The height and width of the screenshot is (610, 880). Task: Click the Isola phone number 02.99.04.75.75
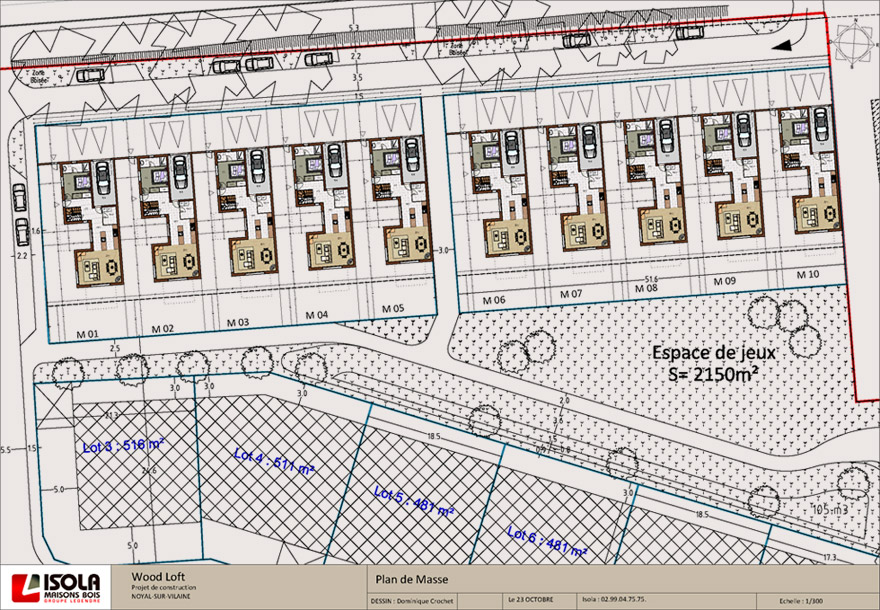coord(613,599)
